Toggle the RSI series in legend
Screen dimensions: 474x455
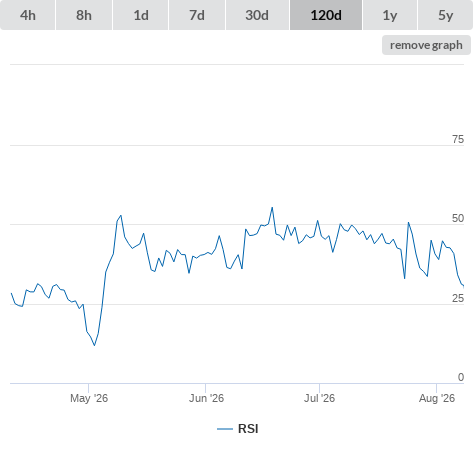[248, 429]
